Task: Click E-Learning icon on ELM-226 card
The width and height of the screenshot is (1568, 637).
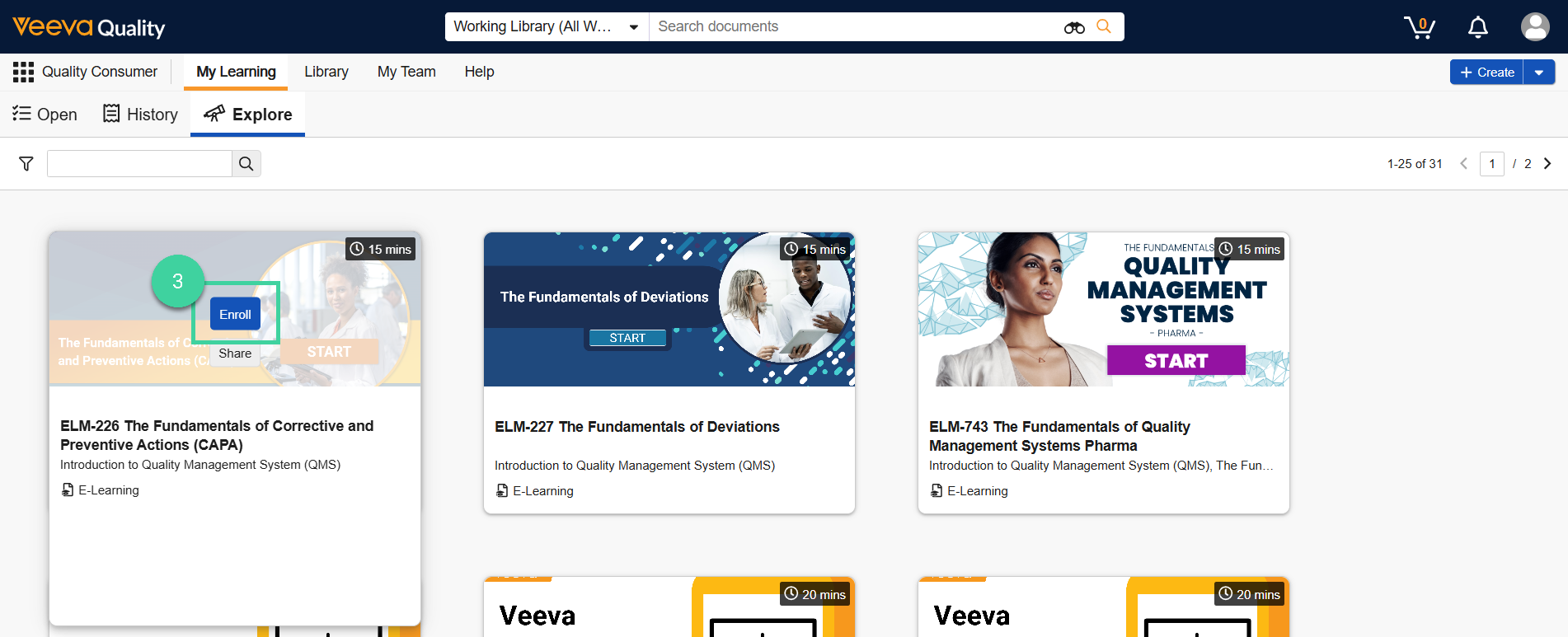Action: coord(68,490)
